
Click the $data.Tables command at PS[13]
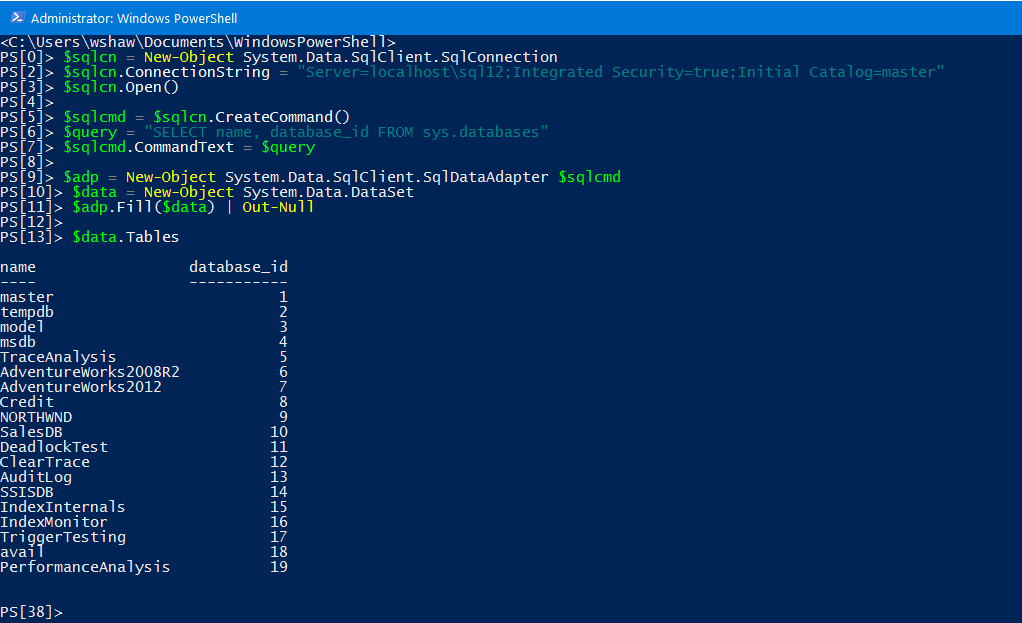click(x=125, y=237)
